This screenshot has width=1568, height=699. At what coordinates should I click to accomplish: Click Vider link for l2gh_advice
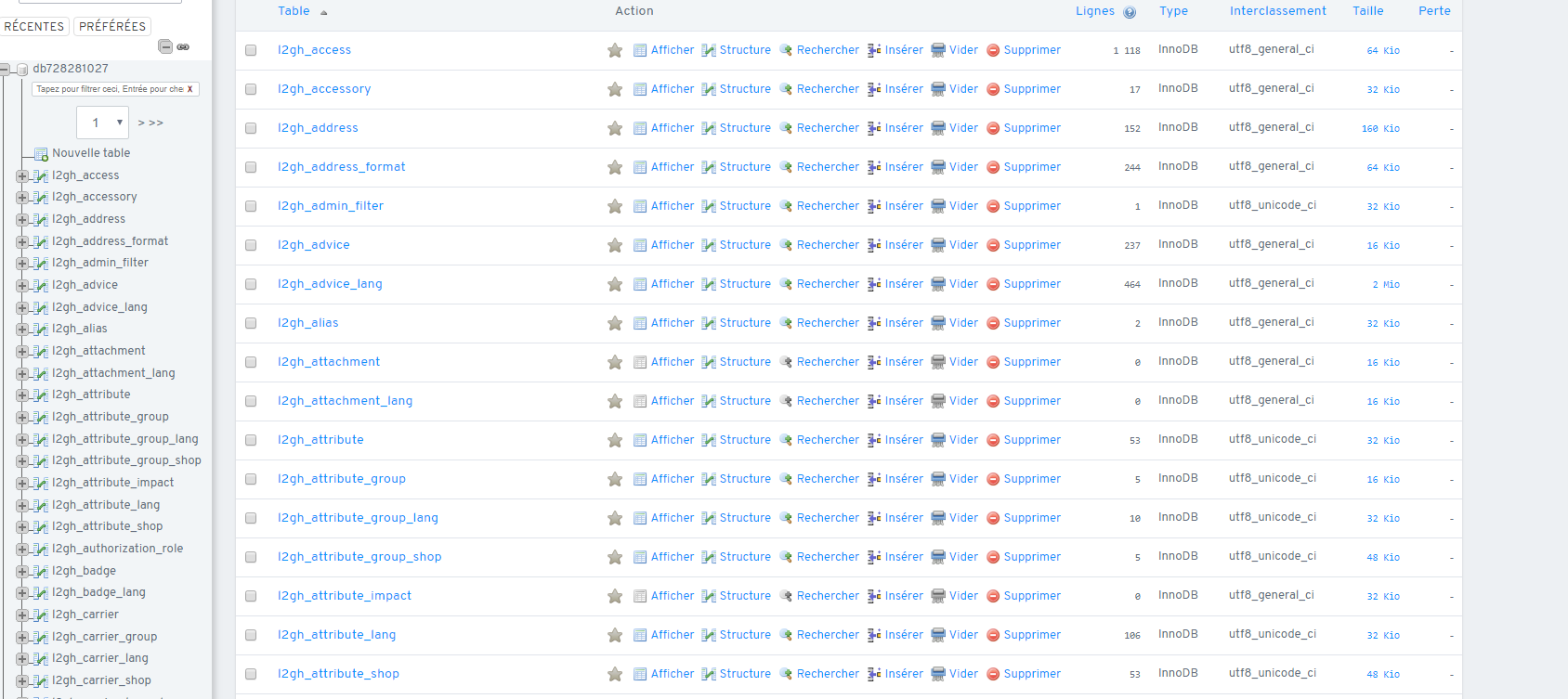(x=963, y=245)
